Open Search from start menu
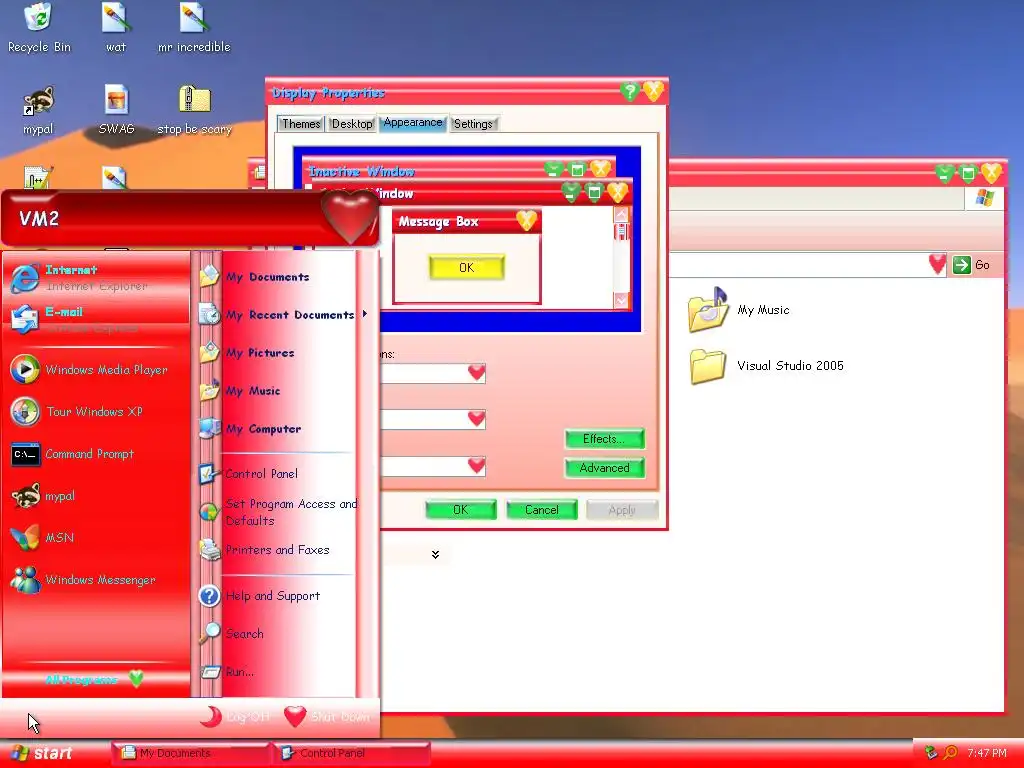The width and height of the screenshot is (1024, 768). [x=280, y=633]
